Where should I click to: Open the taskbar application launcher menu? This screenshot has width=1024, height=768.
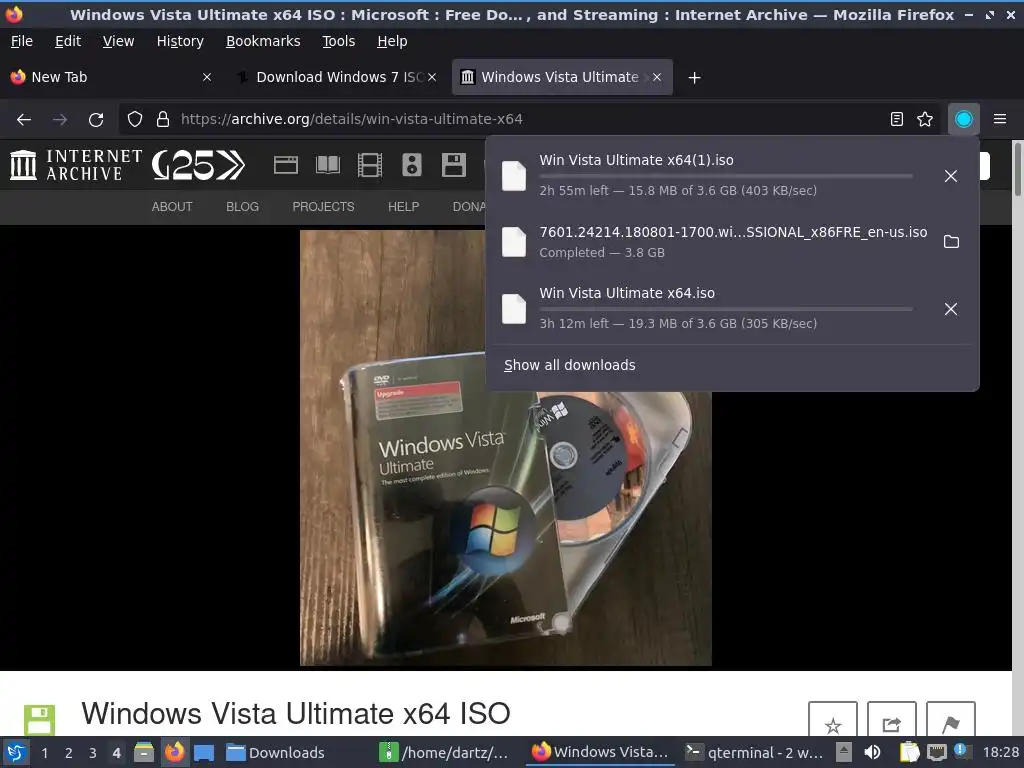(x=16, y=753)
